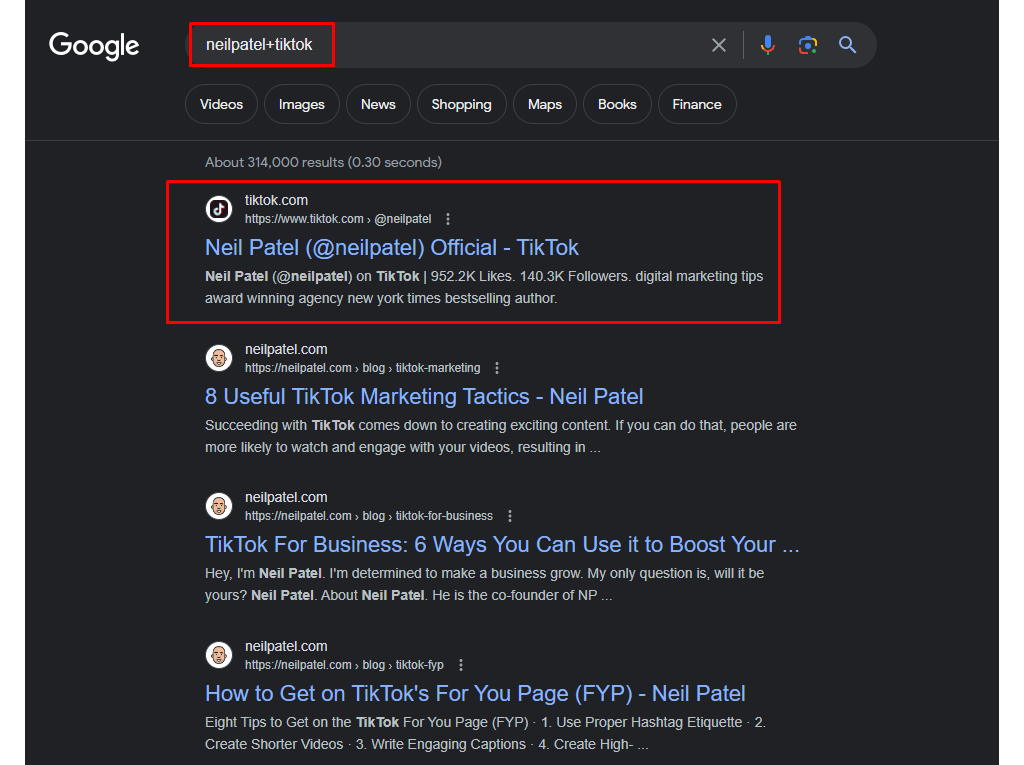Click snippet starting Succeeding with TikTok
Viewport: 1024px width, 765px height.
point(501,436)
